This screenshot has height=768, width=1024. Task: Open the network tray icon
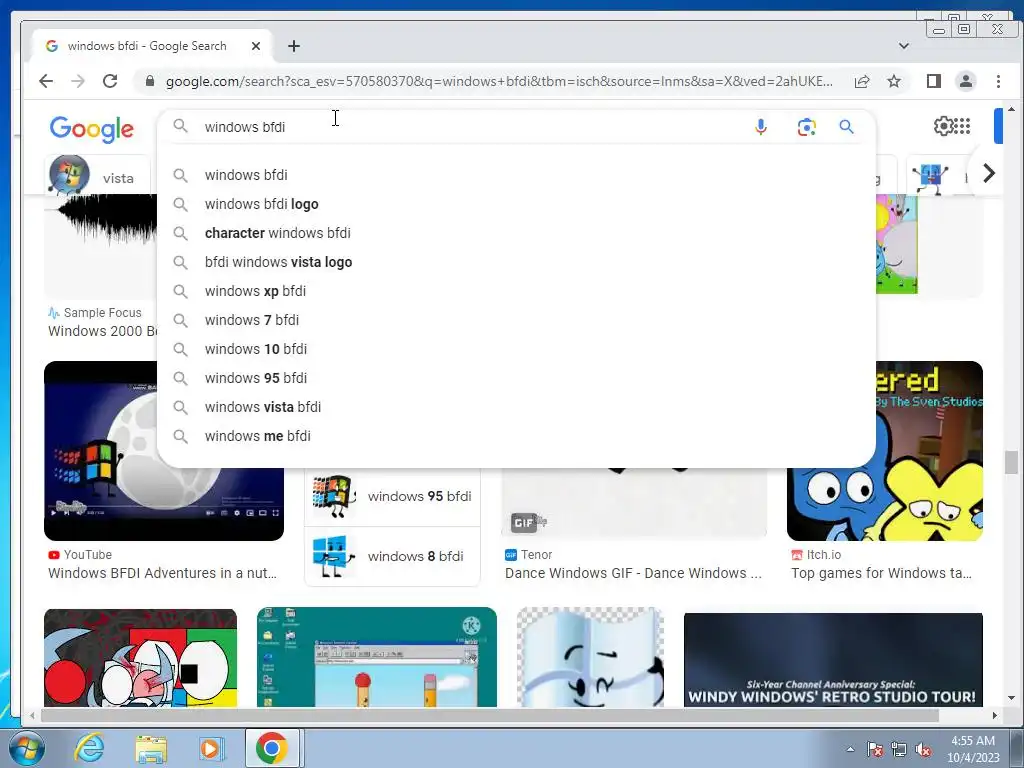[899, 750]
